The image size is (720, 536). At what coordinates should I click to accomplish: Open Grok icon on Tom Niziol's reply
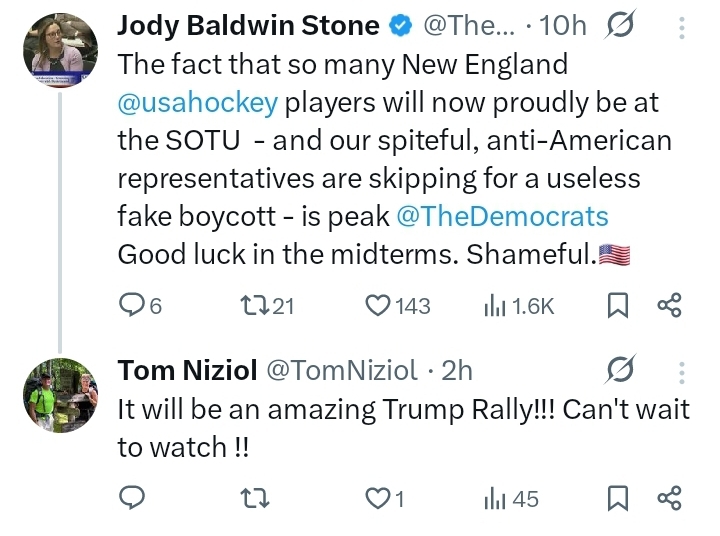coord(622,372)
